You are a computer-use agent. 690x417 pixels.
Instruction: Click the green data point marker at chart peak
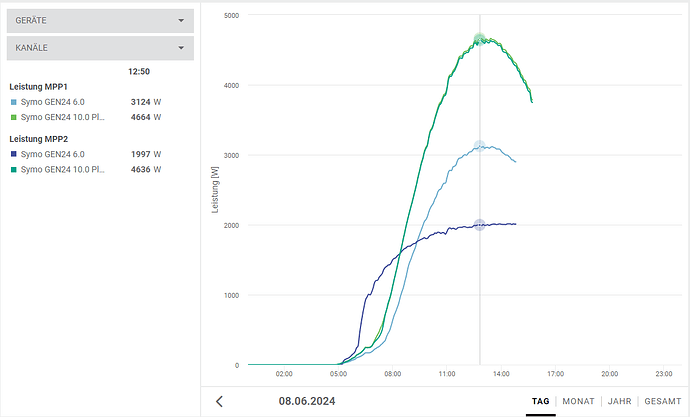click(480, 39)
